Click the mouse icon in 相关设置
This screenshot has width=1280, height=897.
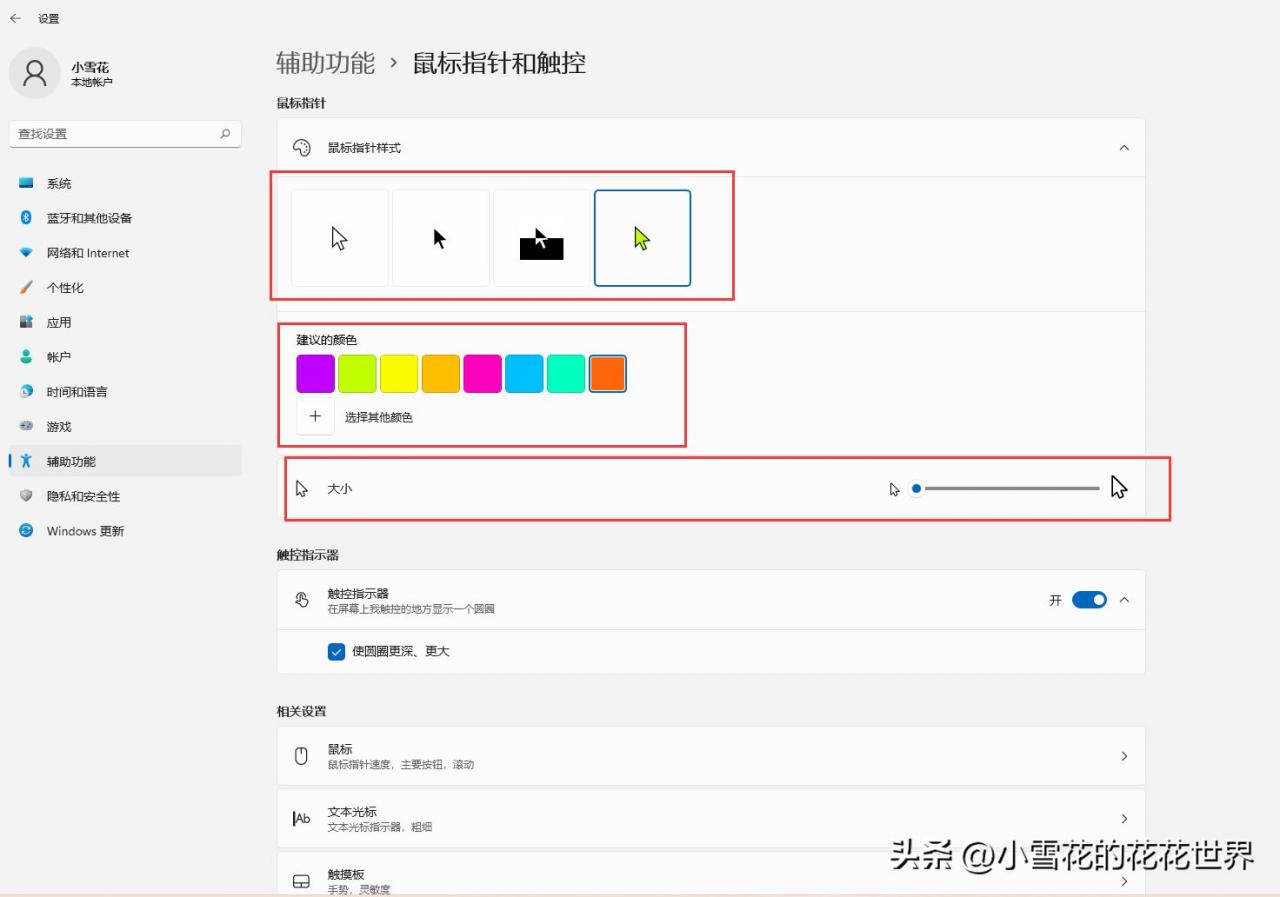(301, 756)
